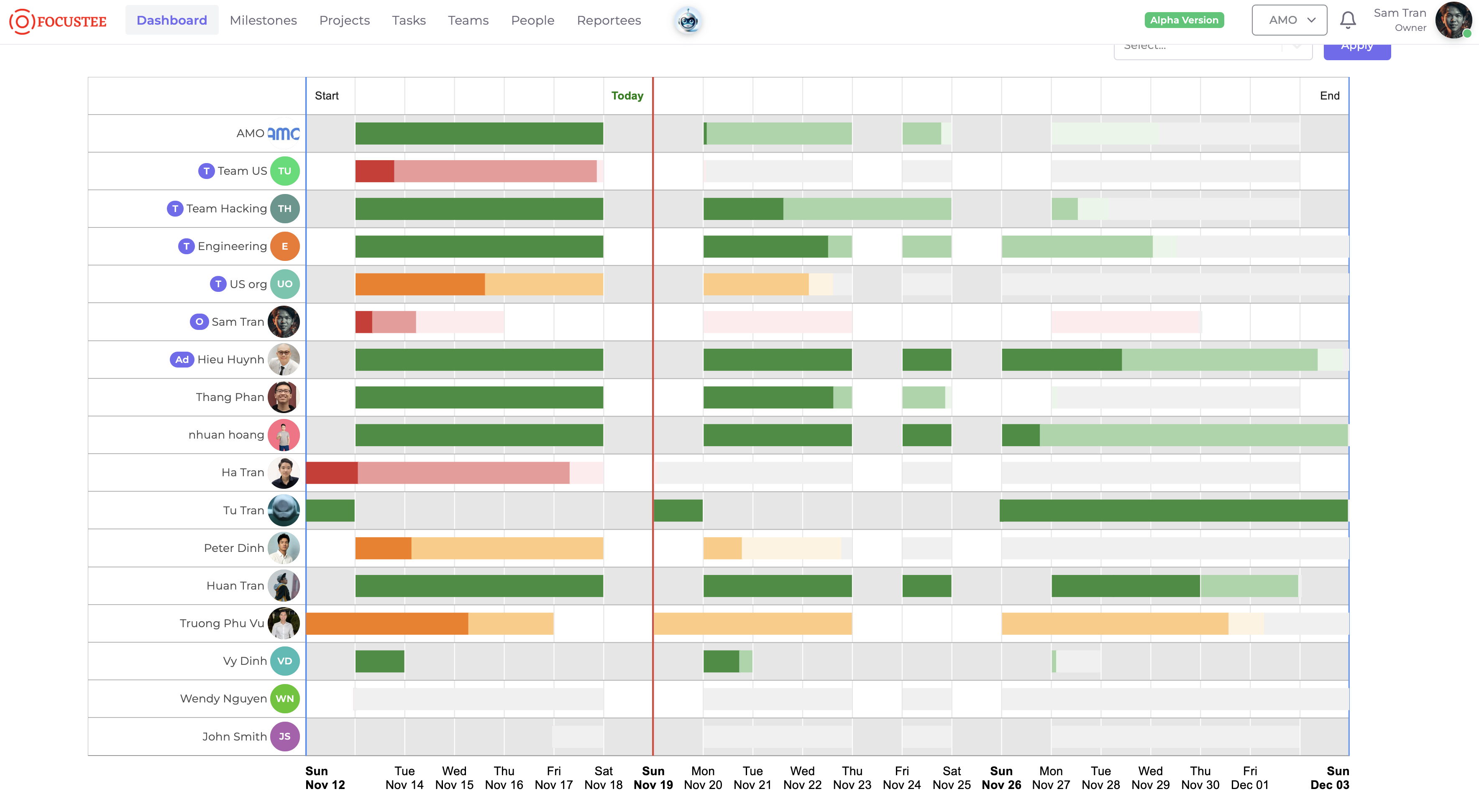Click Wendy Nguyen's WN avatar
This screenshot has width=1479, height=812.
(x=285, y=698)
